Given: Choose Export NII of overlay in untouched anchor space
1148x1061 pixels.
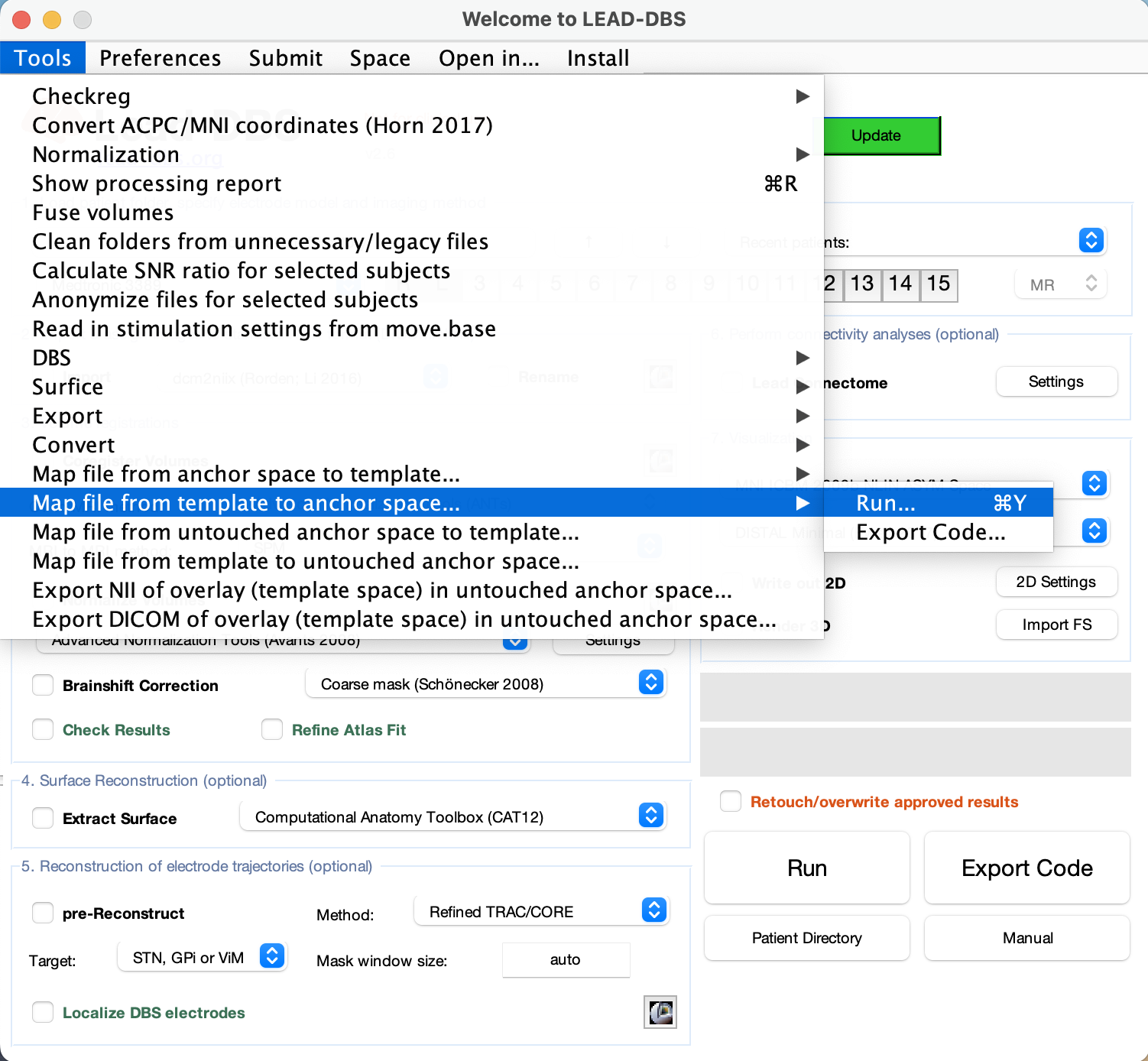Looking at the screenshot, I should coord(412,590).
